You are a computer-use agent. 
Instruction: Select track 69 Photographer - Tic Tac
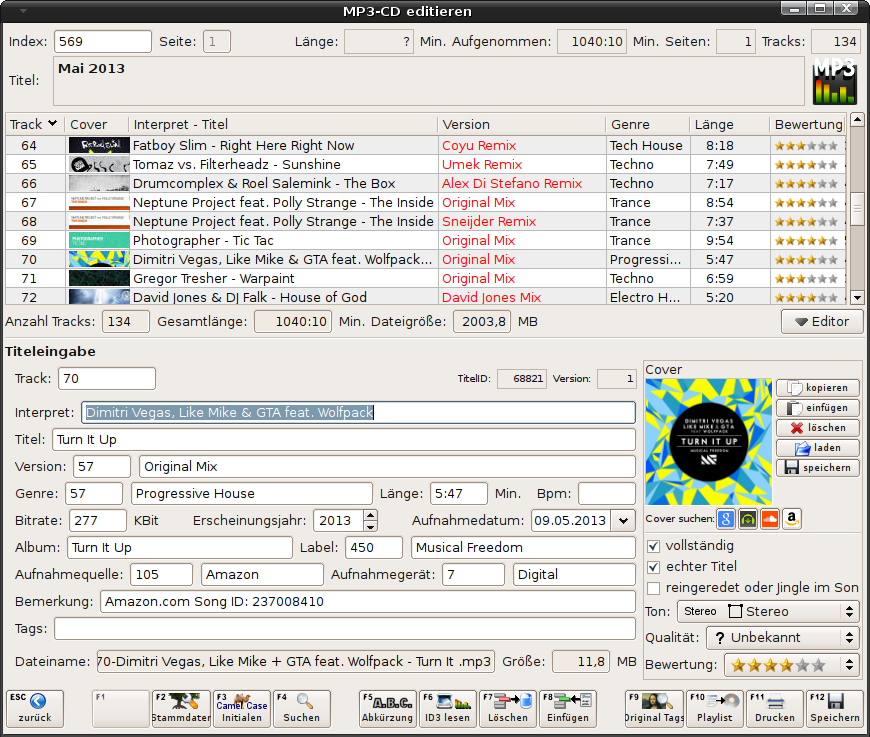pos(425,240)
